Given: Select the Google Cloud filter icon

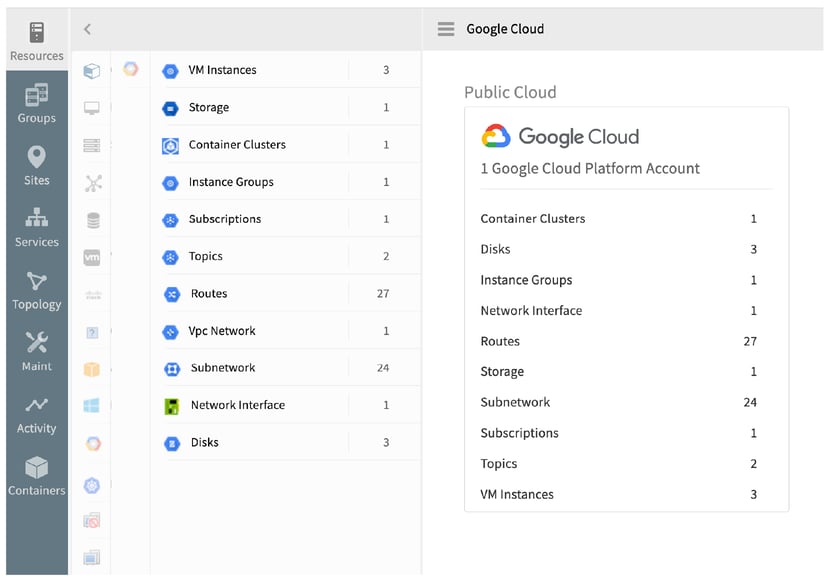Looking at the screenshot, I should click(x=91, y=441).
